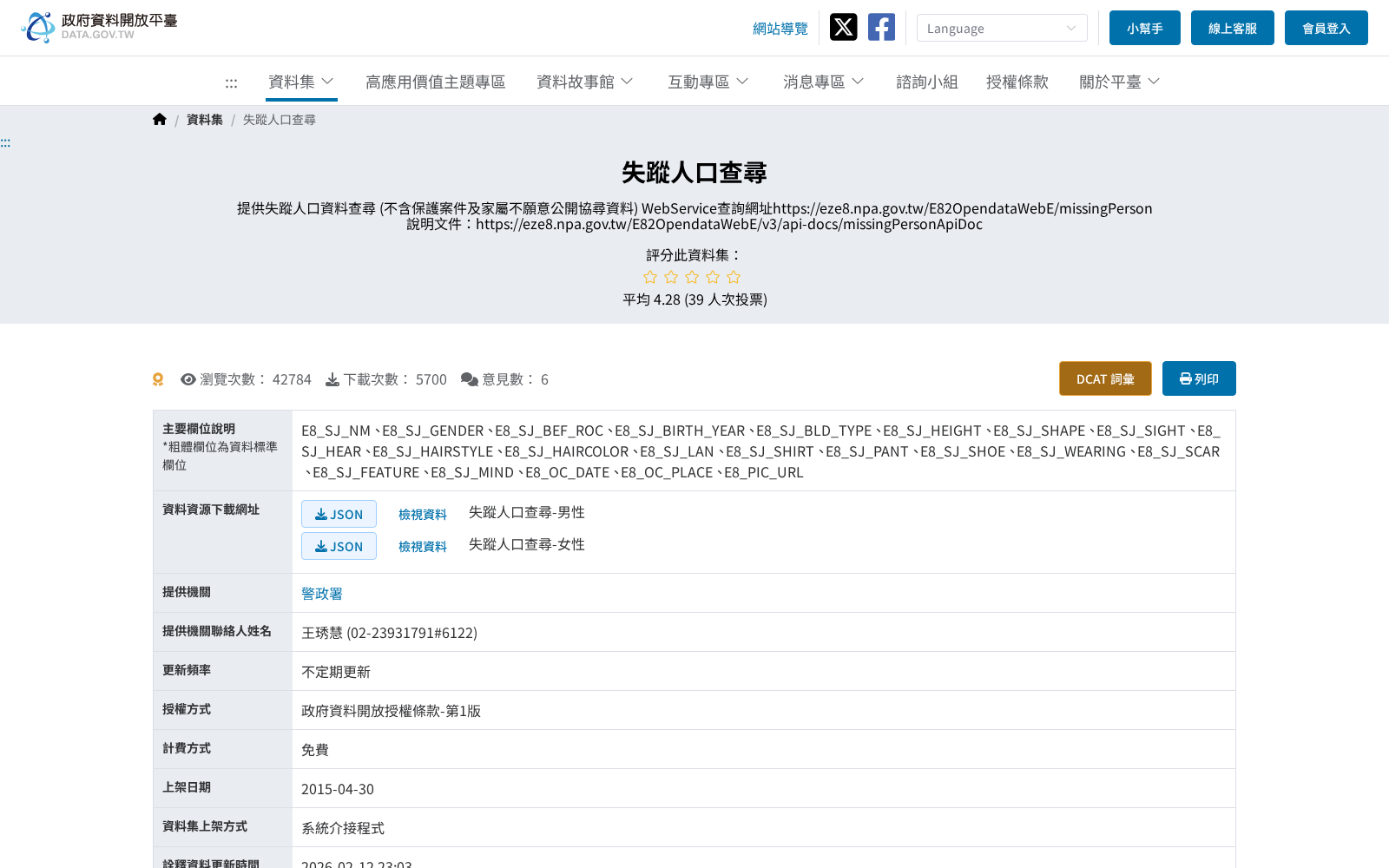
Task: Open the 警政署 agency link
Action: pyautogui.click(x=321, y=594)
